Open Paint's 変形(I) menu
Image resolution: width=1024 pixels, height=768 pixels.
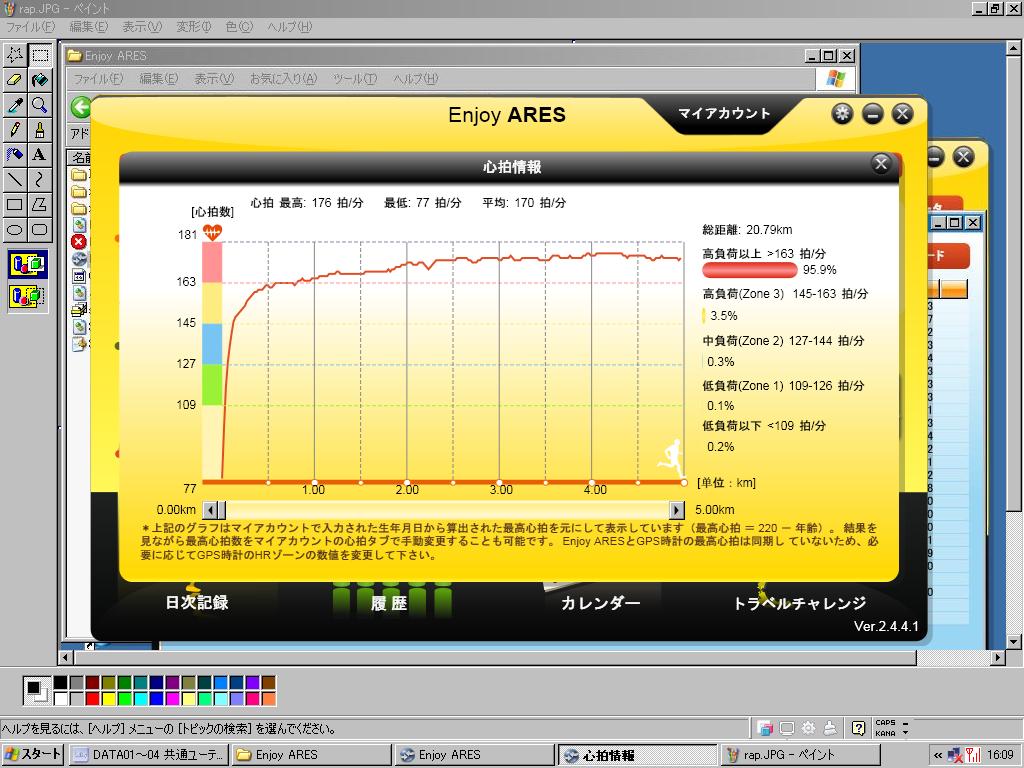[194, 27]
